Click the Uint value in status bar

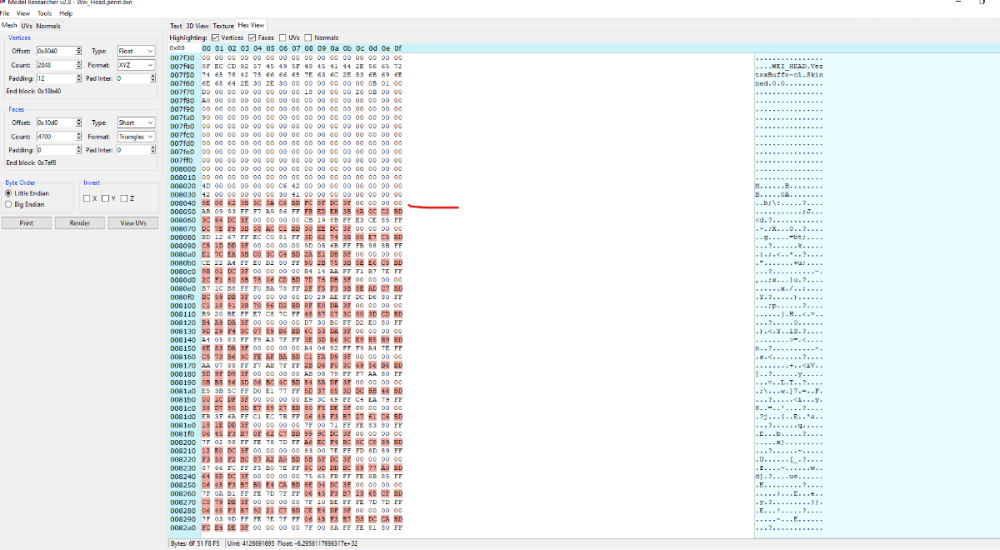click(258, 544)
